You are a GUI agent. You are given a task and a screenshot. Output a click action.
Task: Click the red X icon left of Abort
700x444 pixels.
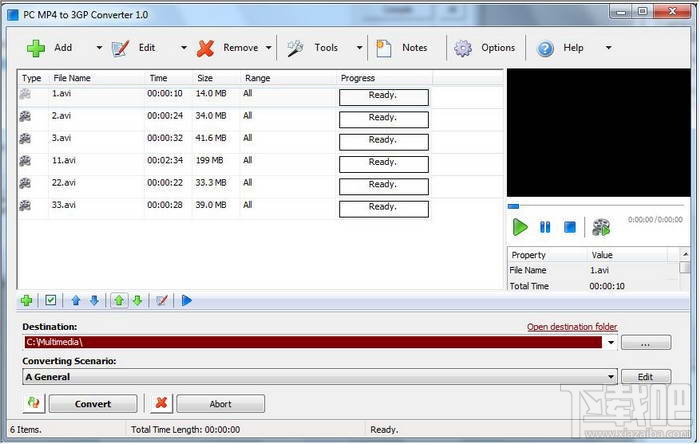(161, 403)
